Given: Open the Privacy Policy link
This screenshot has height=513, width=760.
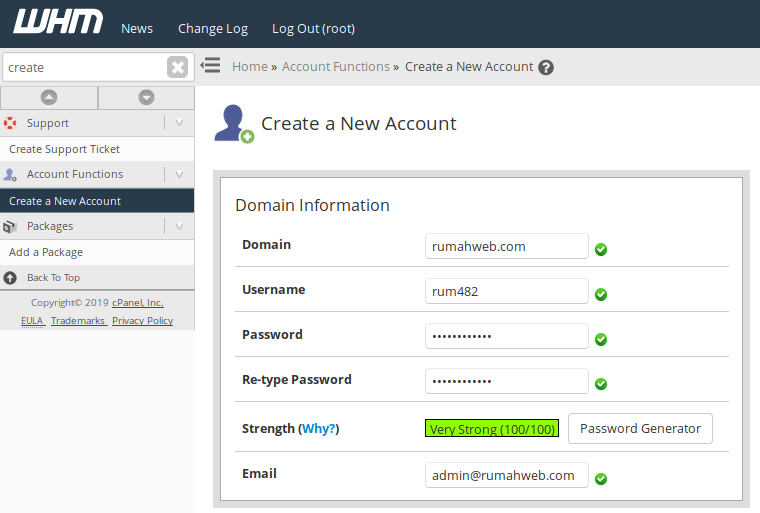Looking at the screenshot, I should pos(142,321).
